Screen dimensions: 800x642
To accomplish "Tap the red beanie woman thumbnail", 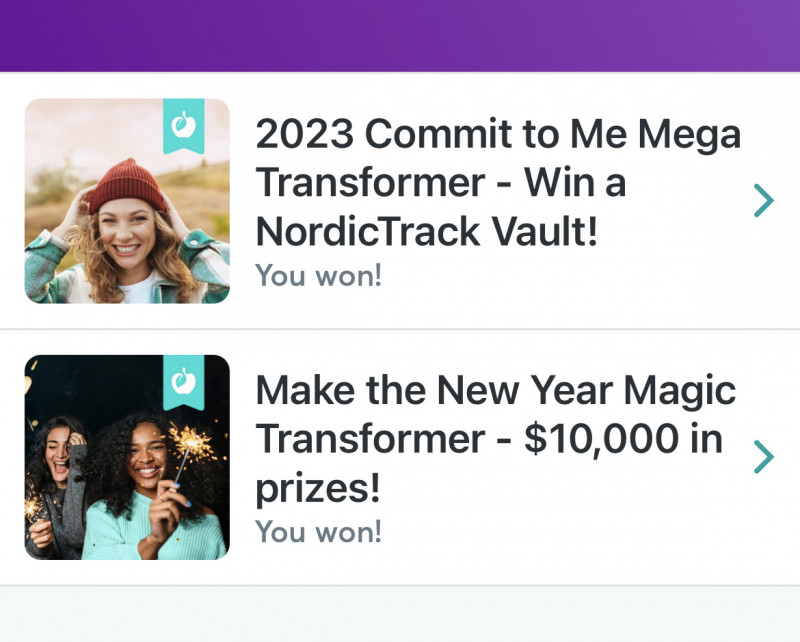I will 127,201.
